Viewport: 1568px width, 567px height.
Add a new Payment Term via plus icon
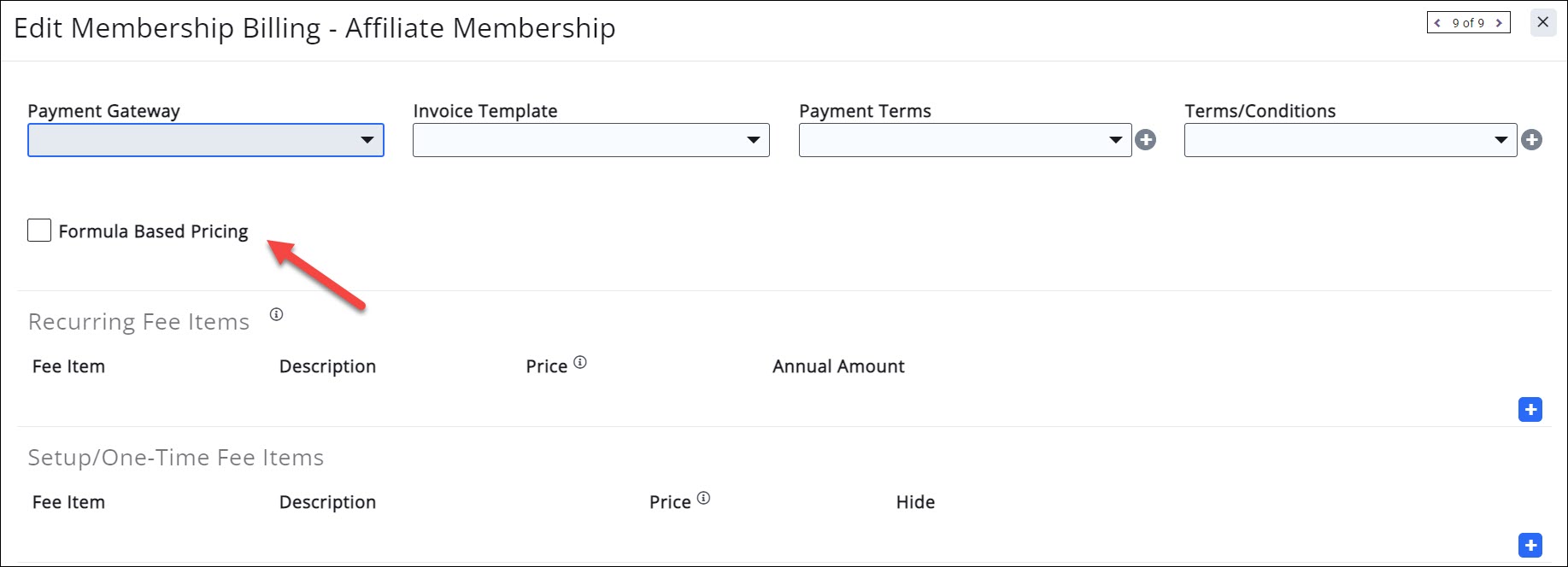[1147, 139]
